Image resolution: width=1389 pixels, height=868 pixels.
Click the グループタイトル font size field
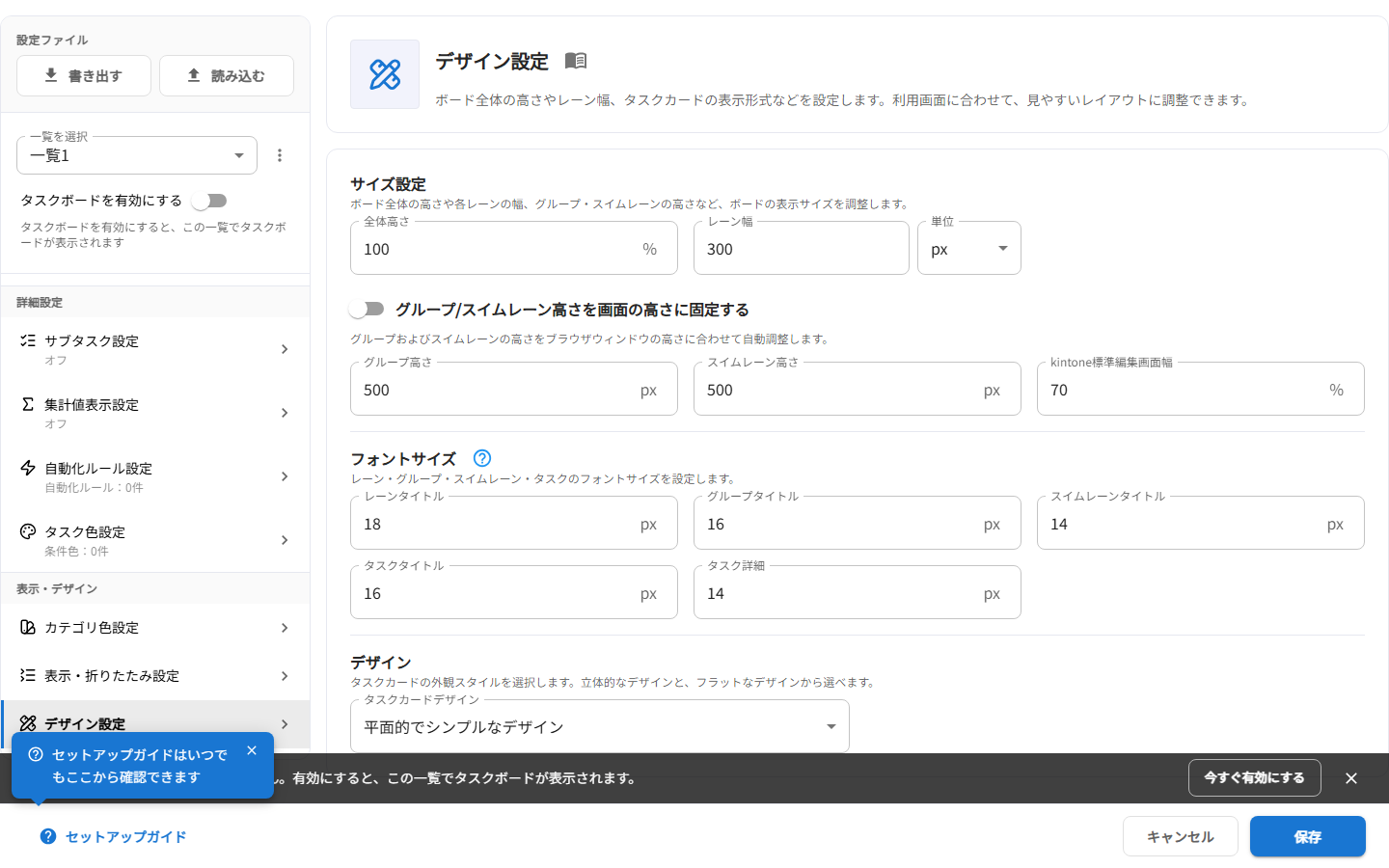point(858,523)
